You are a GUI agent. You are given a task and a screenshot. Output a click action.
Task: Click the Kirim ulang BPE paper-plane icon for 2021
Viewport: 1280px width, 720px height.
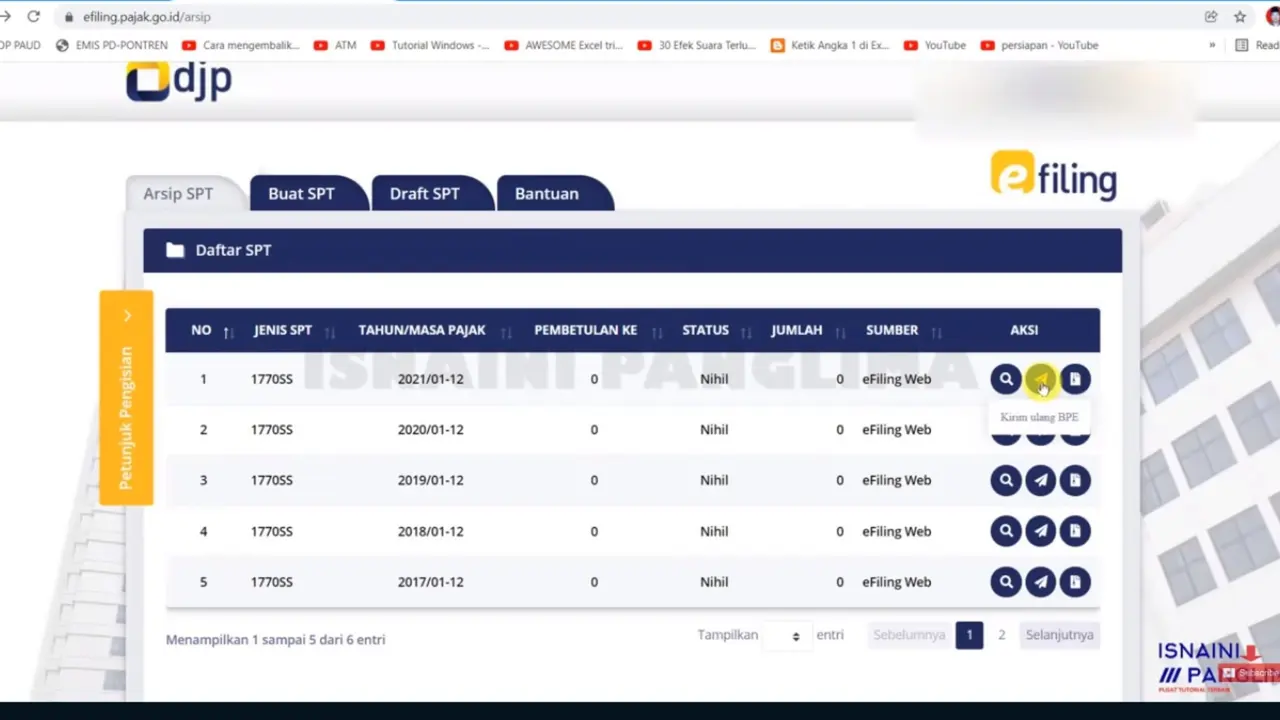point(1040,379)
